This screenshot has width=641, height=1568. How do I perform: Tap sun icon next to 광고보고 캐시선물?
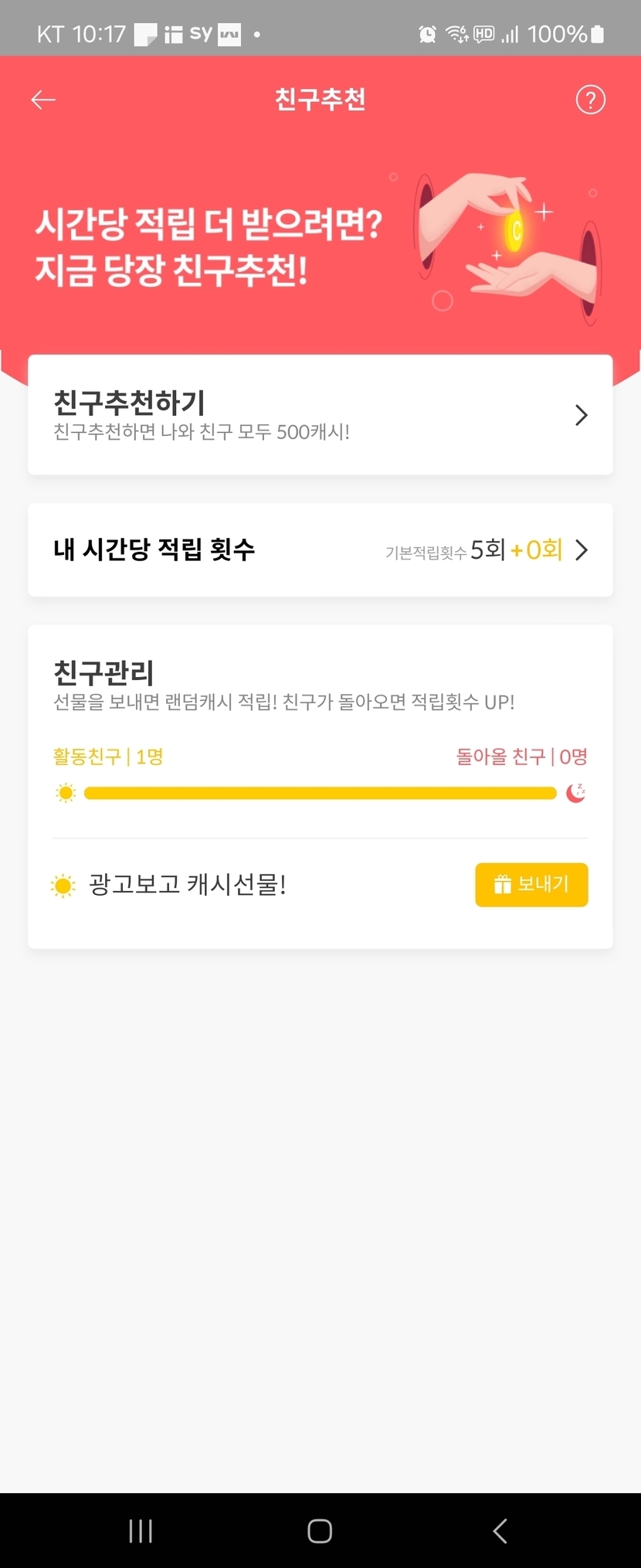coord(63,886)
